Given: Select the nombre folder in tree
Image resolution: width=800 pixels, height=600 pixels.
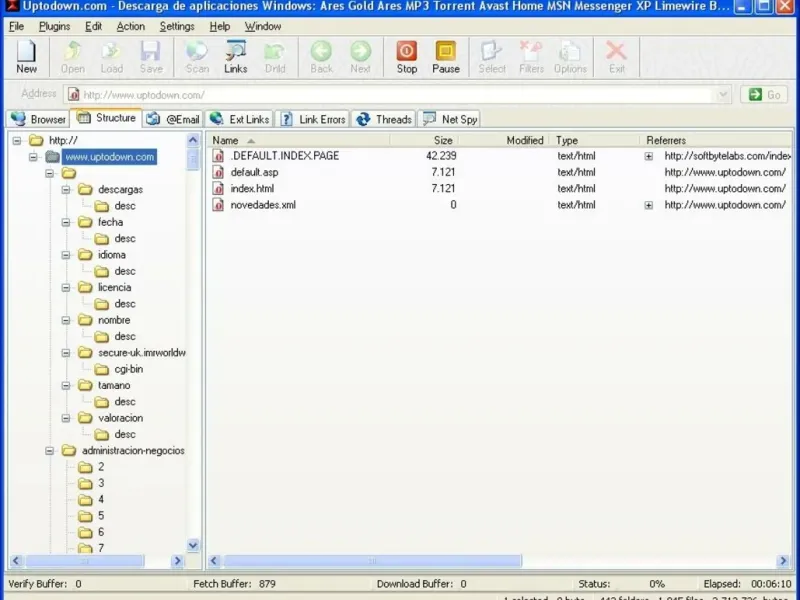Looking at the screenshot, I should [x=114, y=320].
